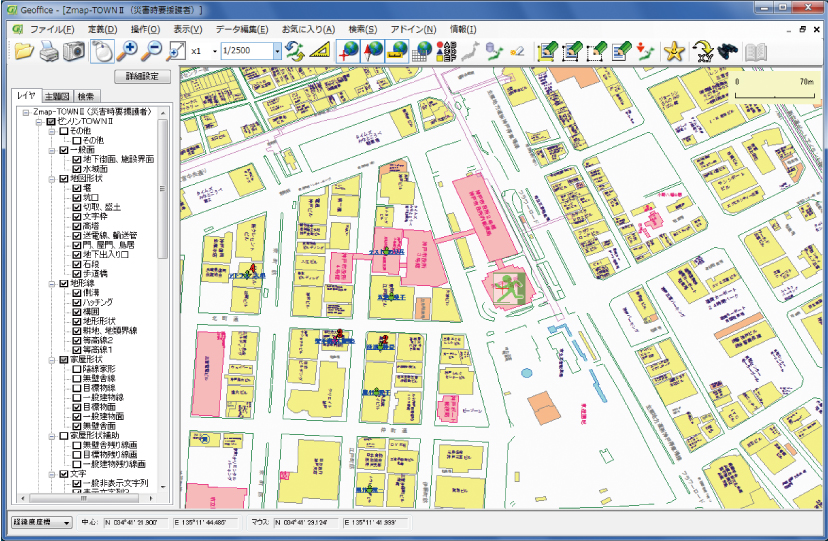Click the zoom-to-area magnifier icon

click(176, 51)
